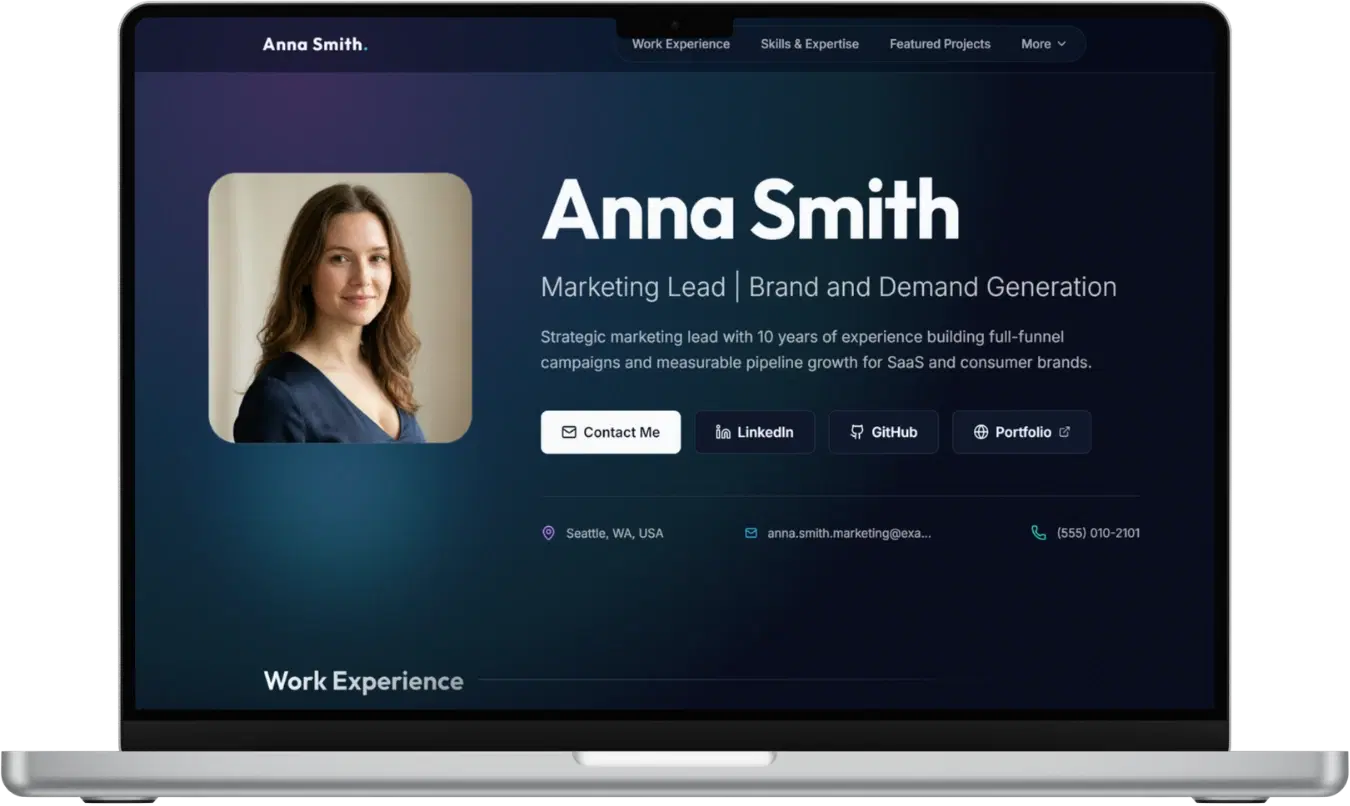Click the anna.smith.marketing email link
Screen dimensions: 1350x806
pyautogui.click(x=849, y=533)
